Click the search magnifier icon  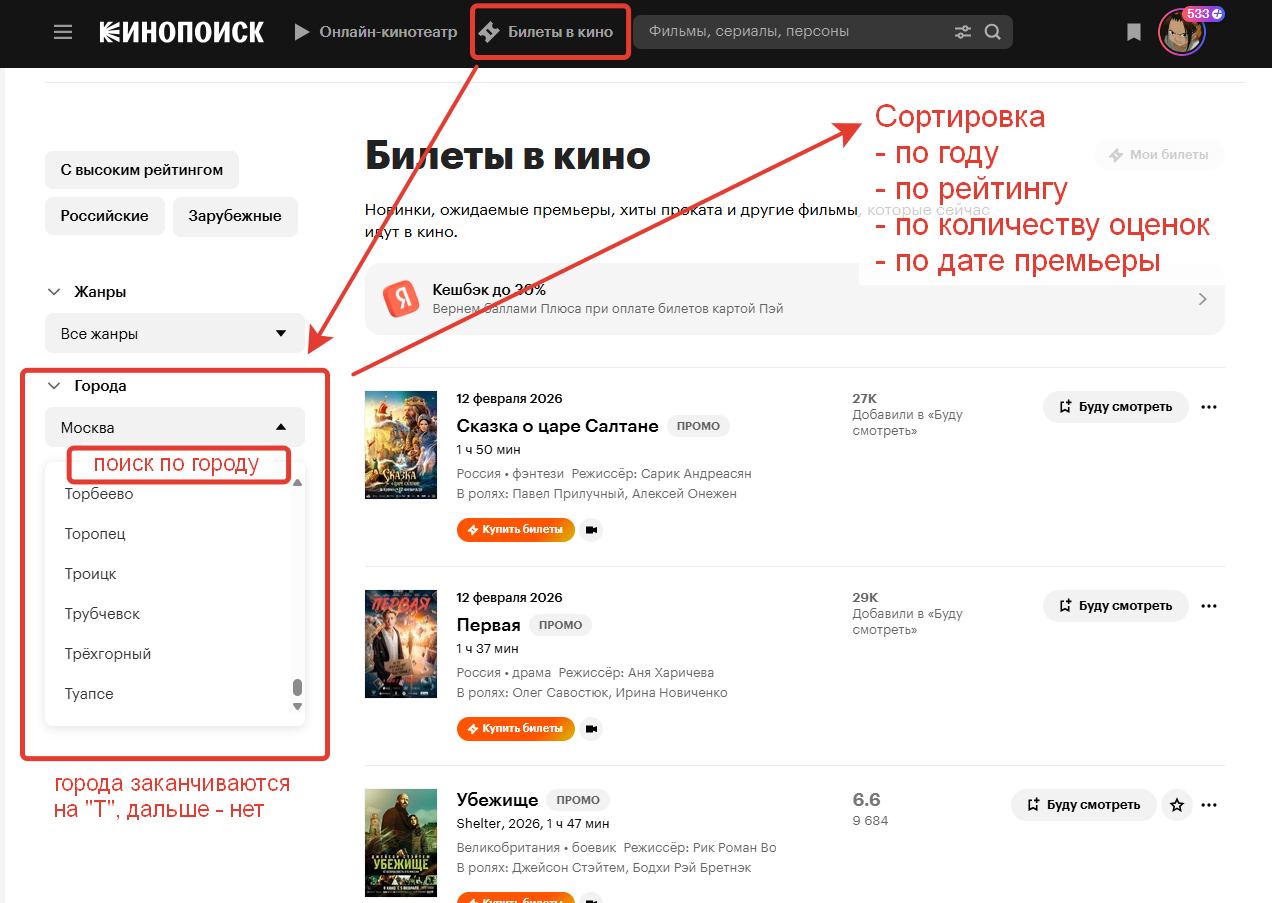(x=992, y=32)
